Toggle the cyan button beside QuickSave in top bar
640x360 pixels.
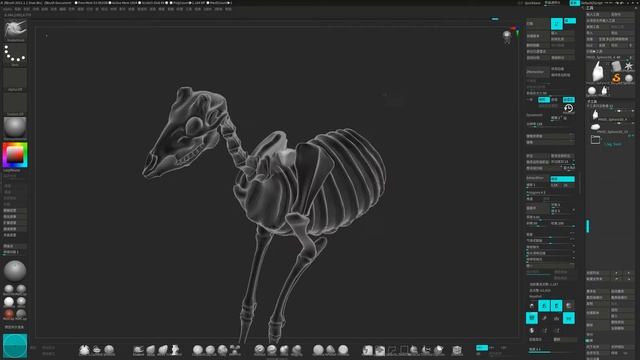pos(574,3)
